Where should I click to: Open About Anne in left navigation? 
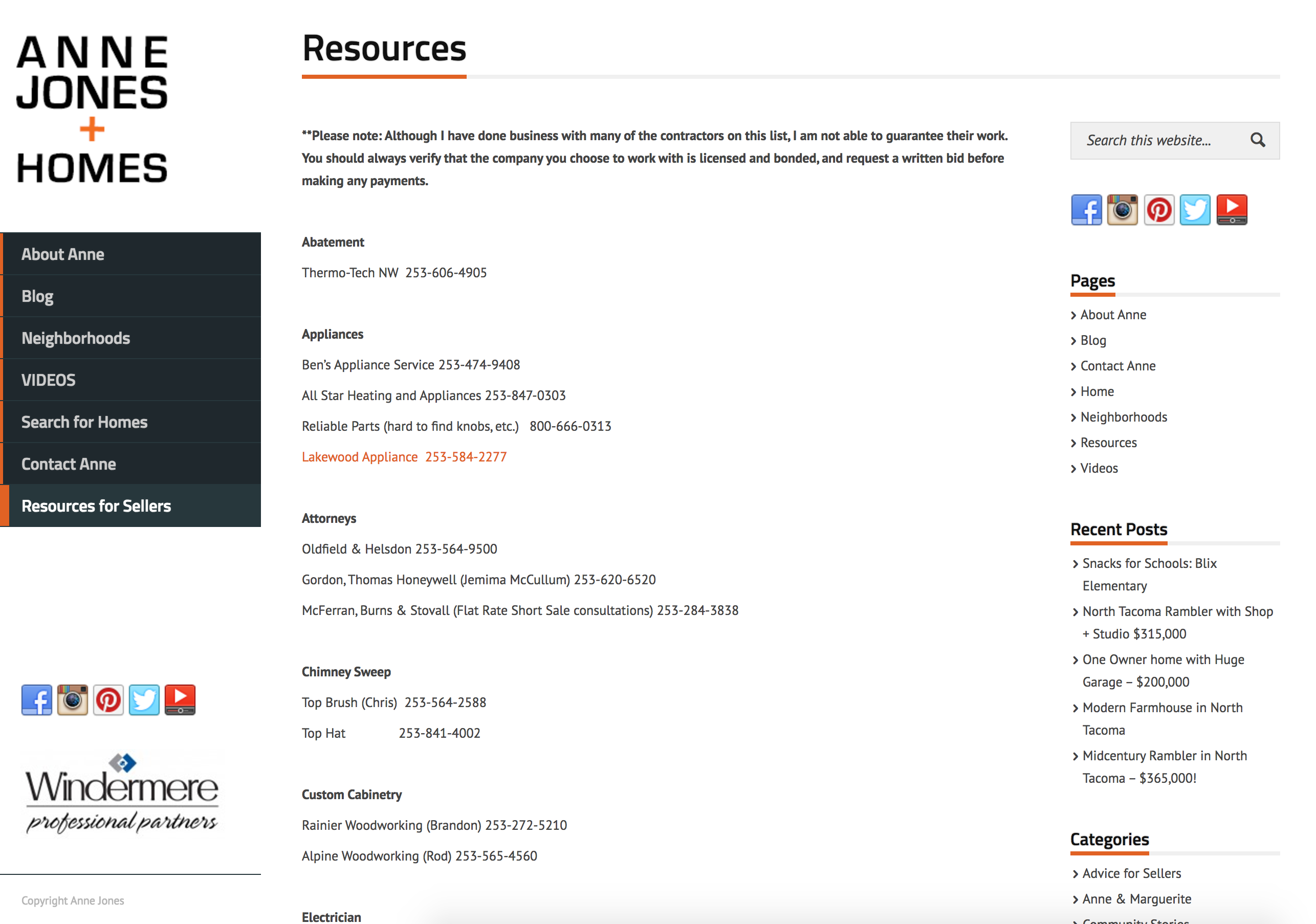[x=130, y=254]
